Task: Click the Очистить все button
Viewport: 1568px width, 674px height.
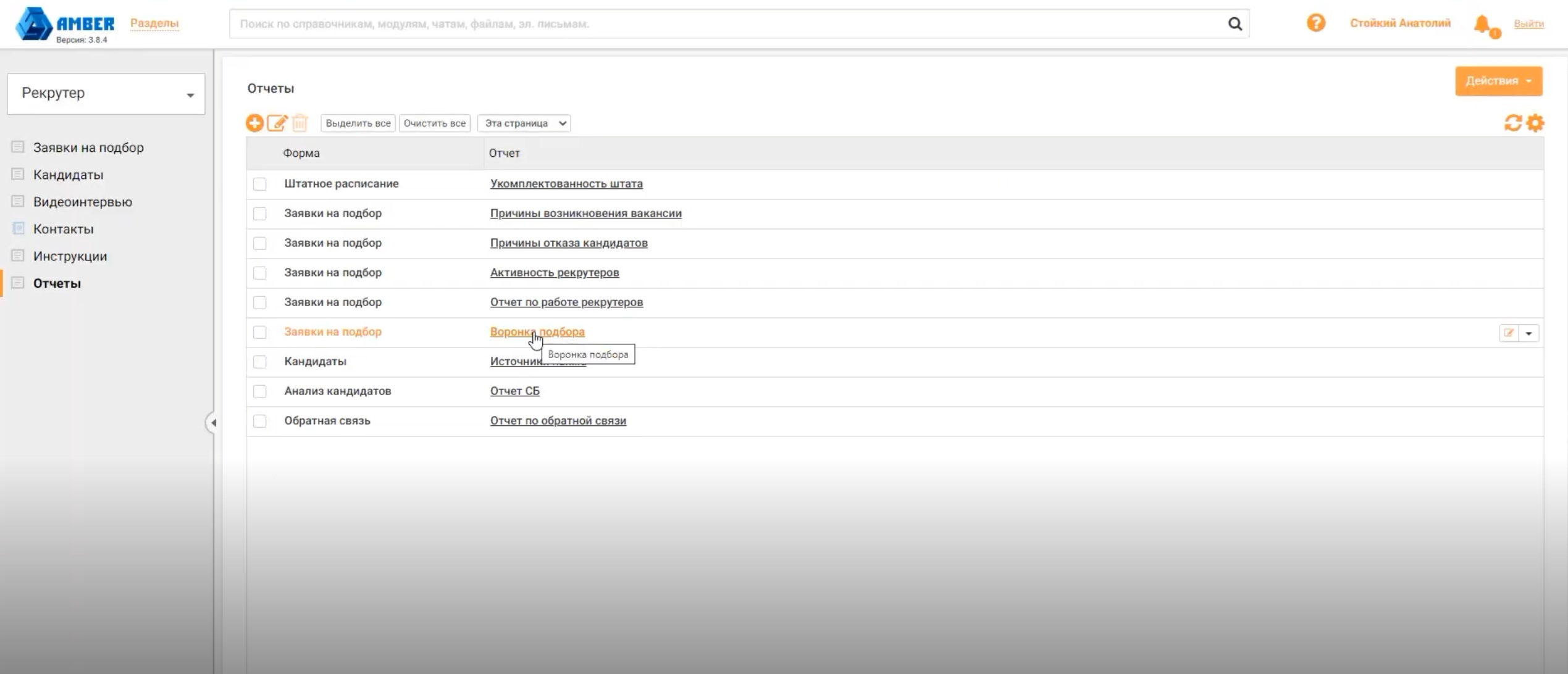Action: (x=435, y=123)
